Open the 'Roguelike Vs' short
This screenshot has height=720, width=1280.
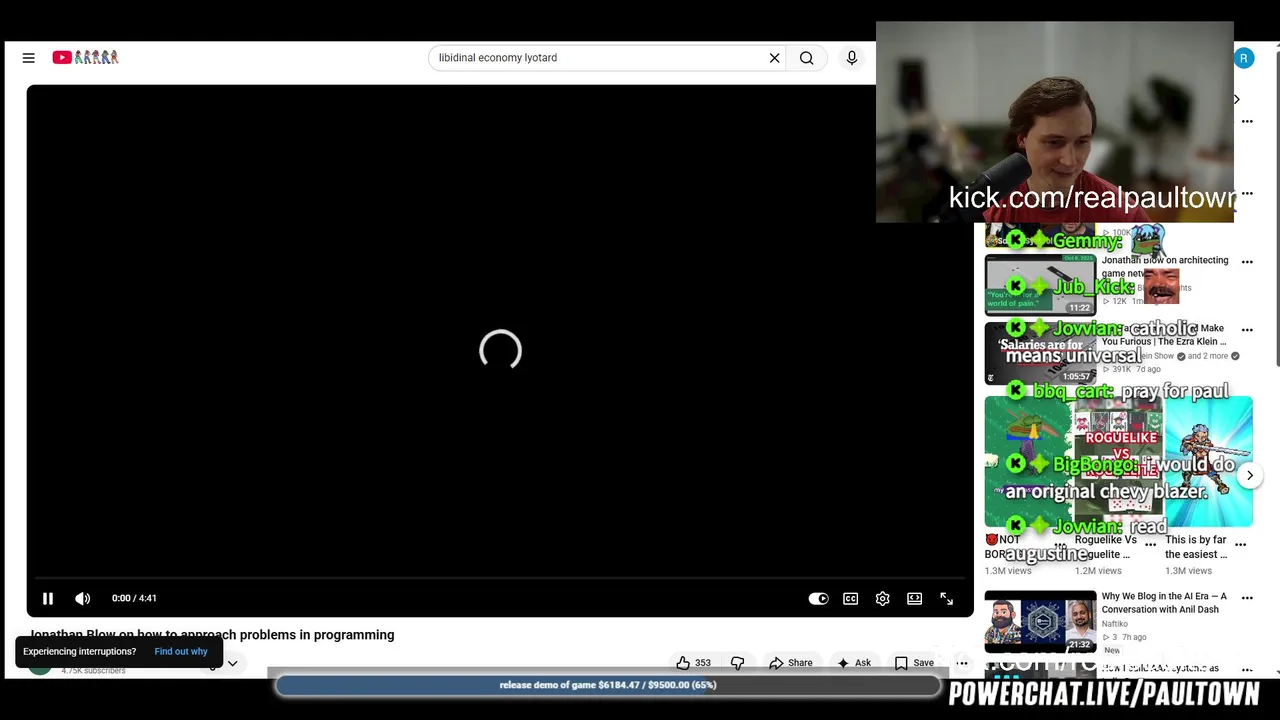(1118, 462)
